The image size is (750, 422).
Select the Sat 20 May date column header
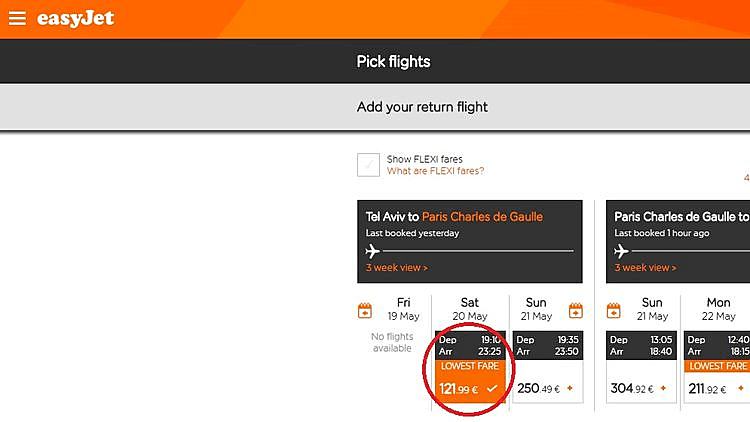point(469,309)
